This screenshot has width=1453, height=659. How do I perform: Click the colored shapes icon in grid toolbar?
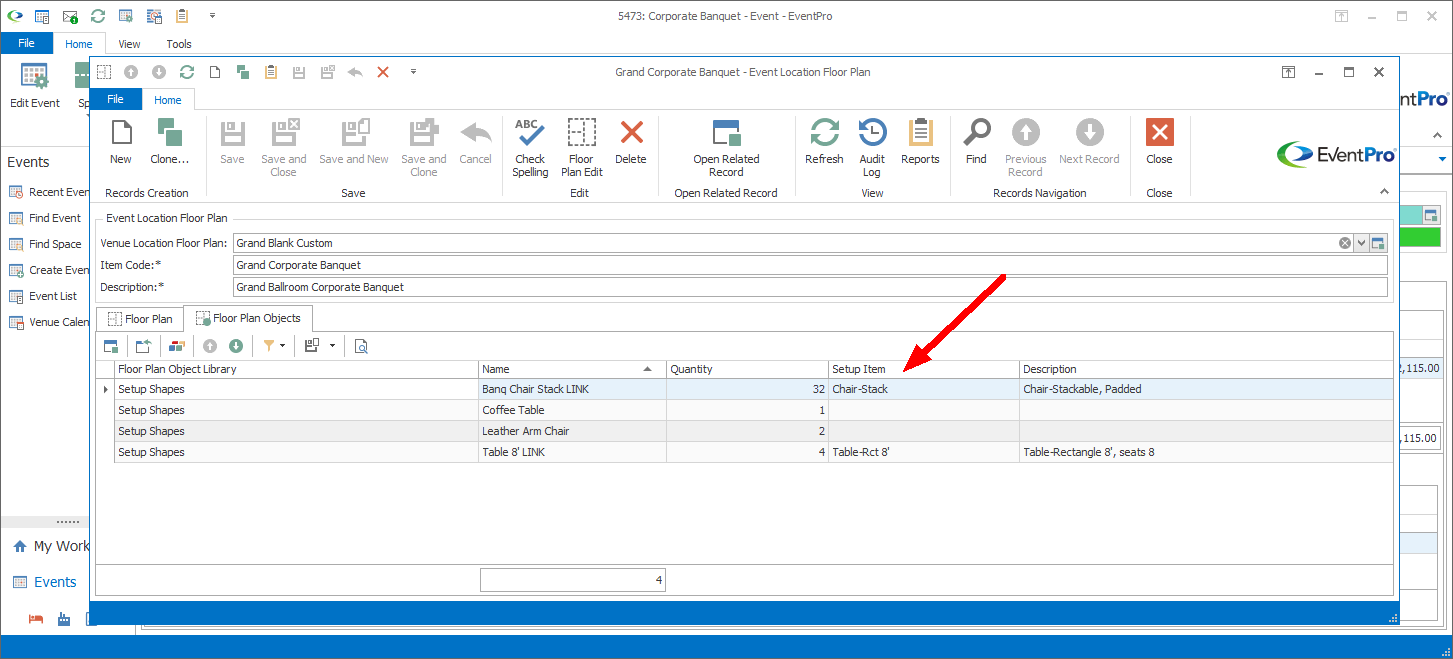point(177,346)
